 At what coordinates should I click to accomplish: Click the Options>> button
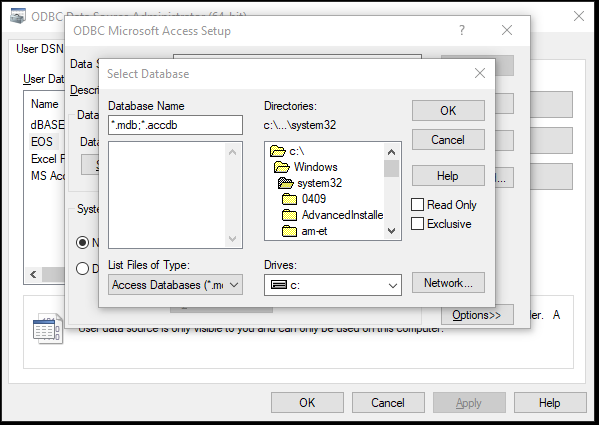pyautogui.click(x=477, y=315)
